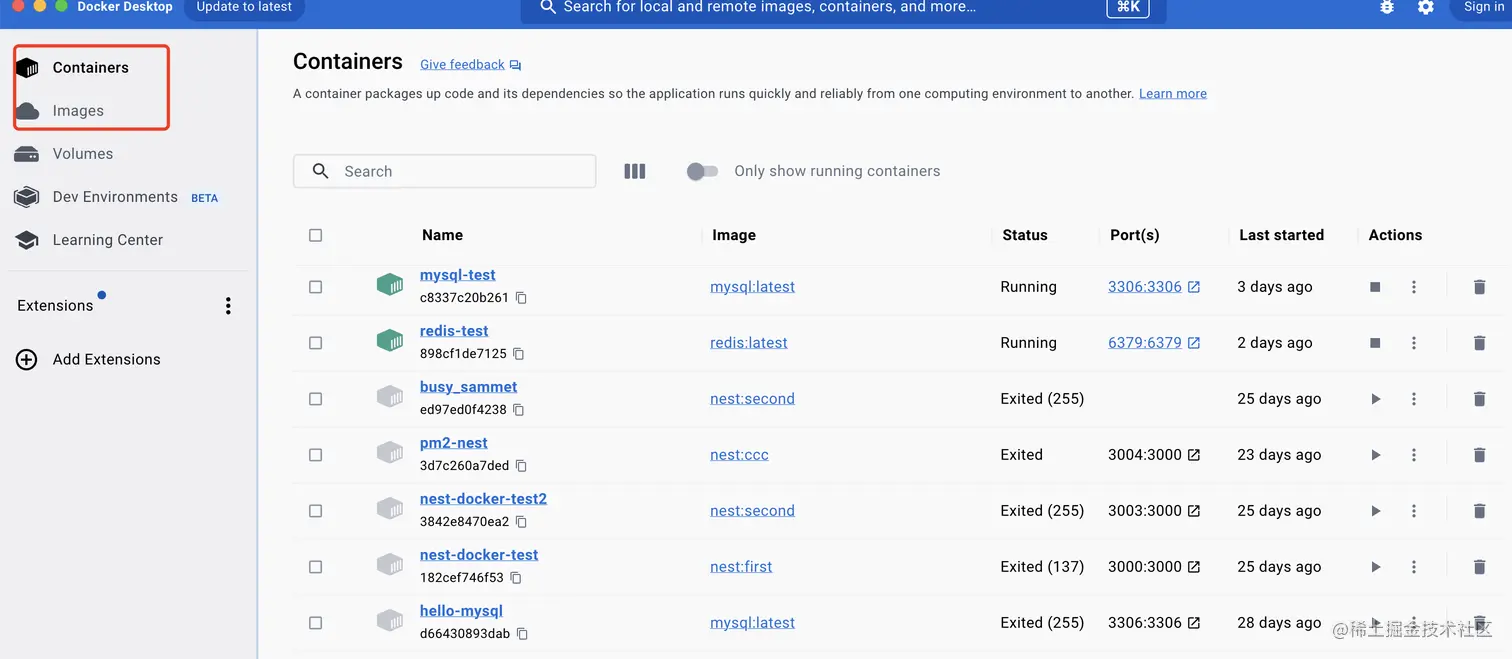Viewport: 1512px width, 659px height.
Task: Open the troubleshoot bug icon
Action: (x=1387, y=7)
